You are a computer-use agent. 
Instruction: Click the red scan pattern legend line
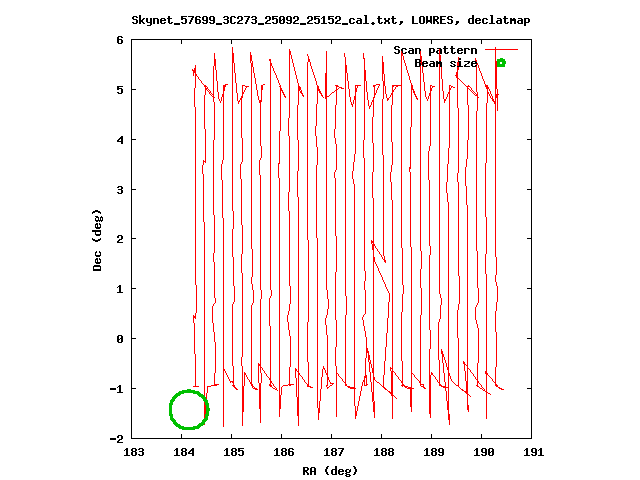(501, 49)
